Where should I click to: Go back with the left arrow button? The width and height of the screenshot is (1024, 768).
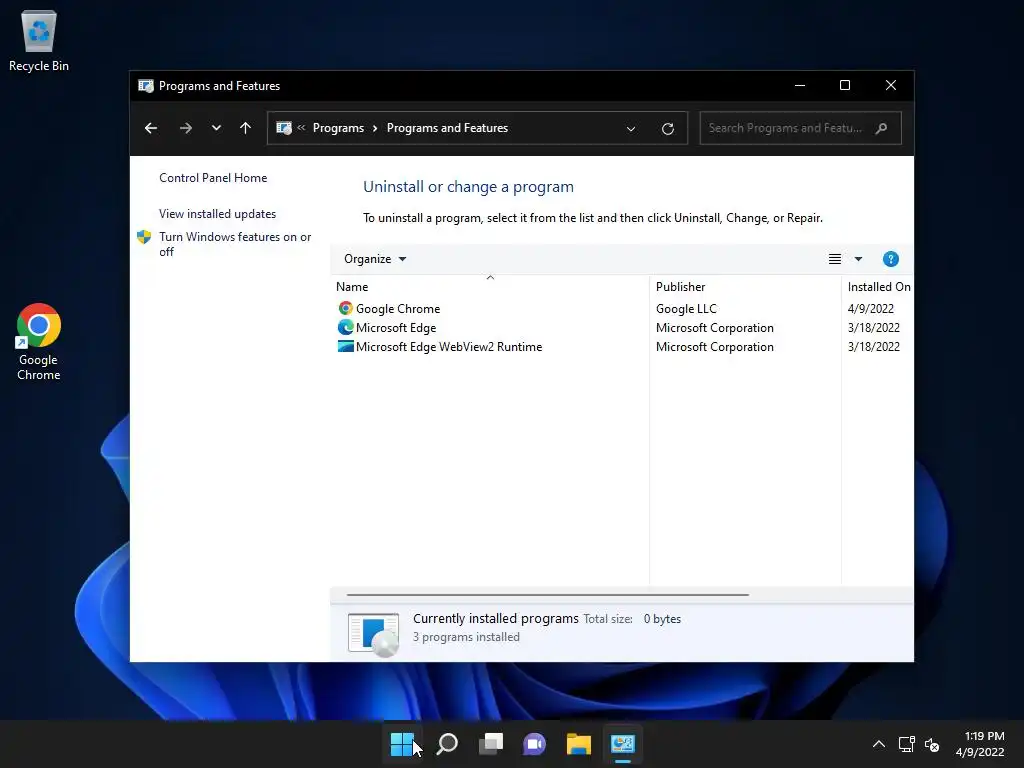[151, 128]
